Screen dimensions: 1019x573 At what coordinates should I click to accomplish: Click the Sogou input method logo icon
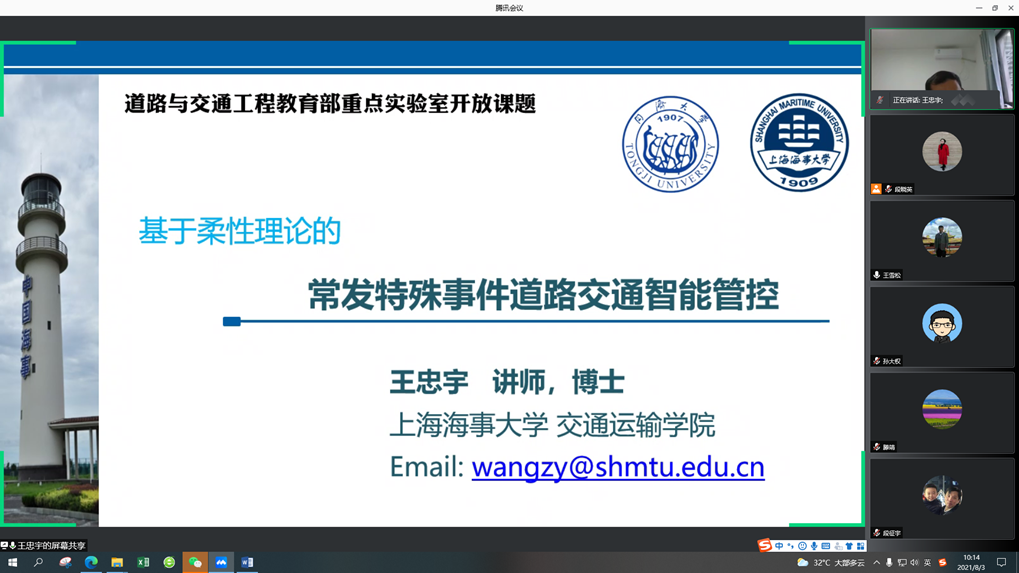point(765,545)
